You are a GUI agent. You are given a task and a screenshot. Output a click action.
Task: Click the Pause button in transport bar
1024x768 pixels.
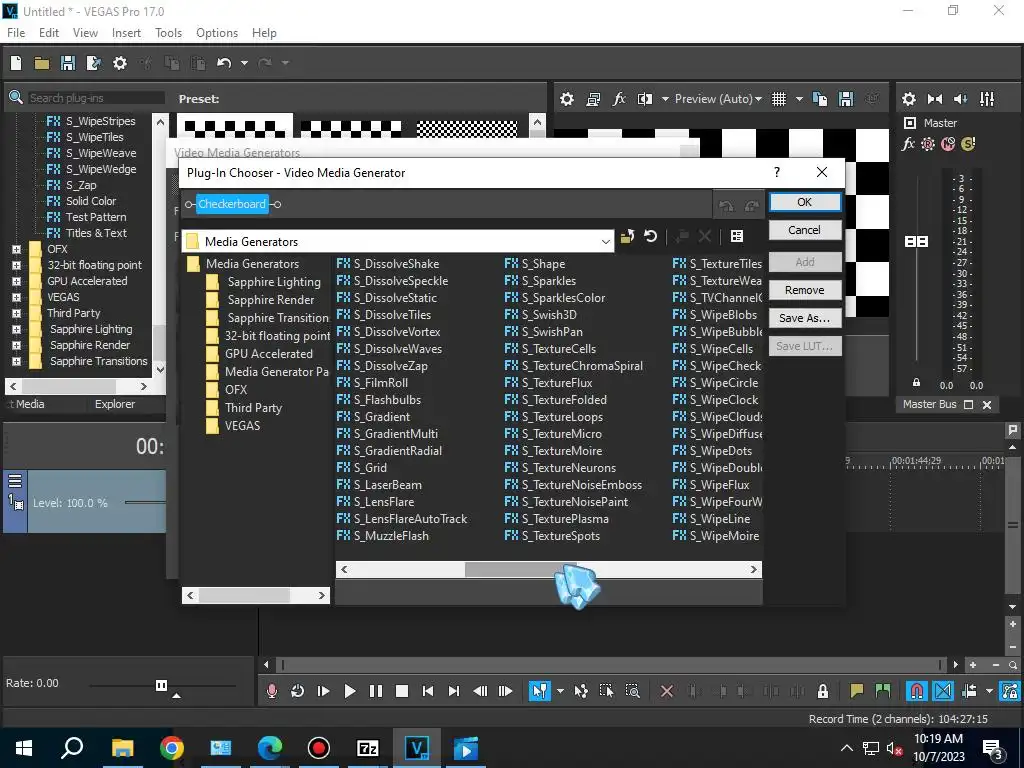pos(376,691)
